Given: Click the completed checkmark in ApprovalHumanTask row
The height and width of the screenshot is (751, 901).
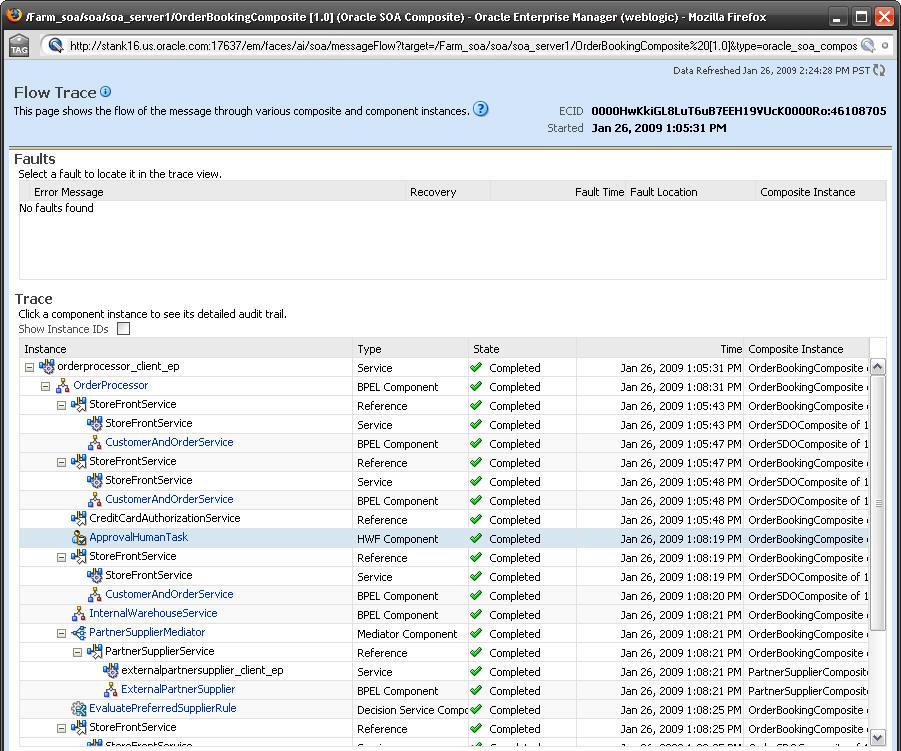Looking at the screenshot, I should point(476,538).
